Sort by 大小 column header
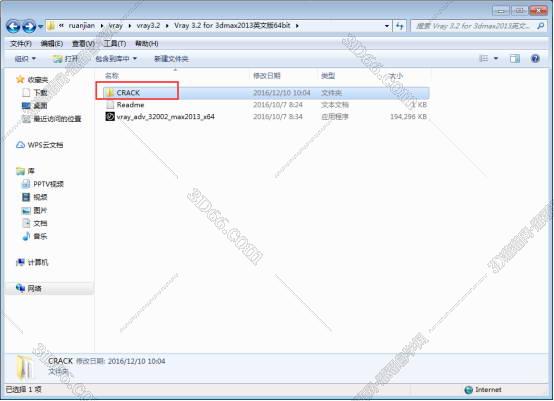Screen dimensions: 554x401 [396, 76]
